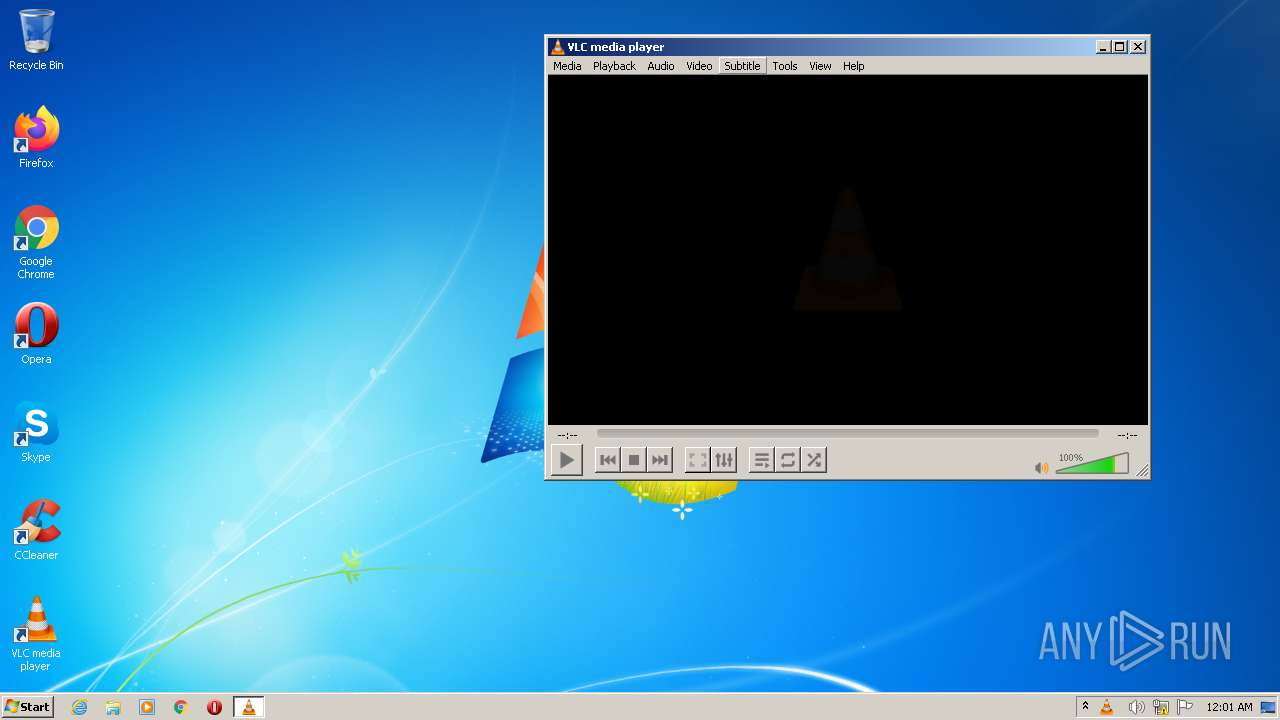Mute audio via speaker icon
Viewport: 1280px width, 720px height.
pyautogui.click(x=1042, y=467)
